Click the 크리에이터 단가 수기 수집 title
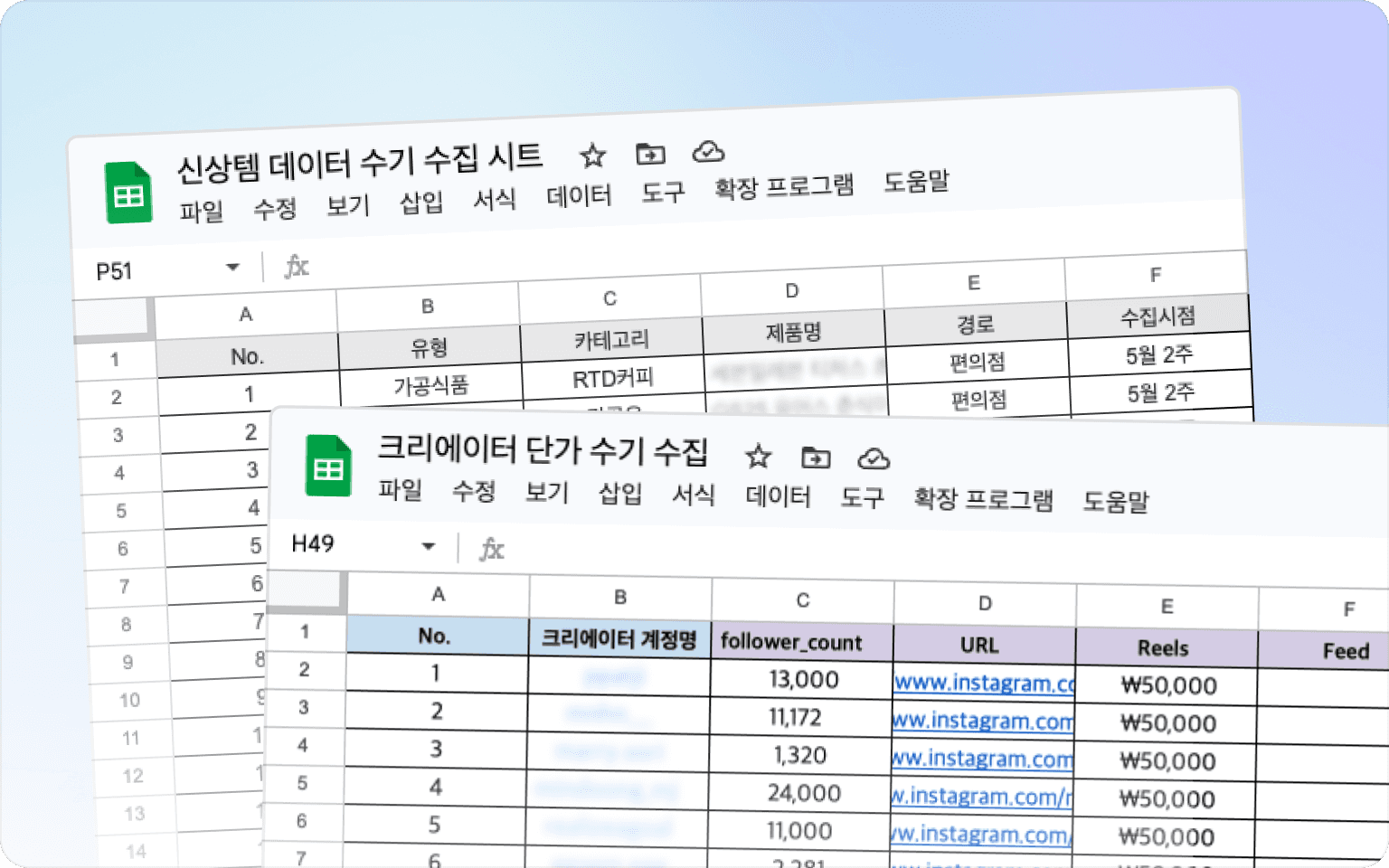The width and height of the screenshot is (1389, 868). tap(543, 449)
